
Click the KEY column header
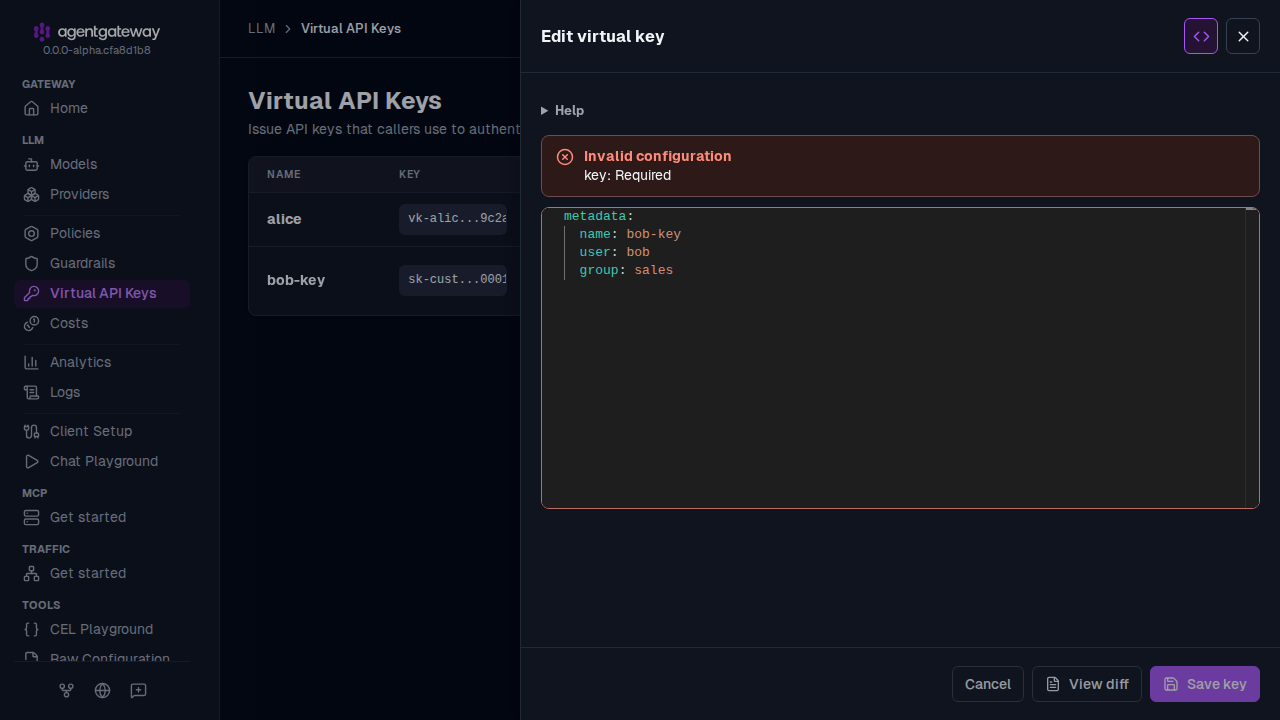coord(409,174)
